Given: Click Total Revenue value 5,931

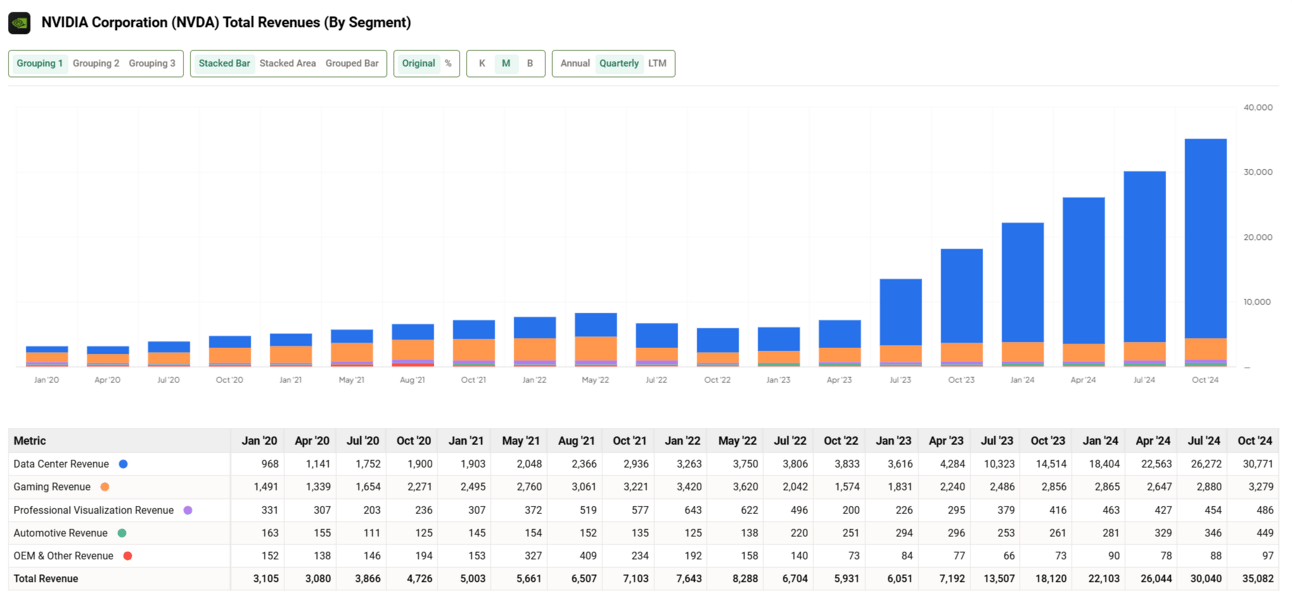Looking at the screenshot, I should pyautogui.click(x=843, y=578).
